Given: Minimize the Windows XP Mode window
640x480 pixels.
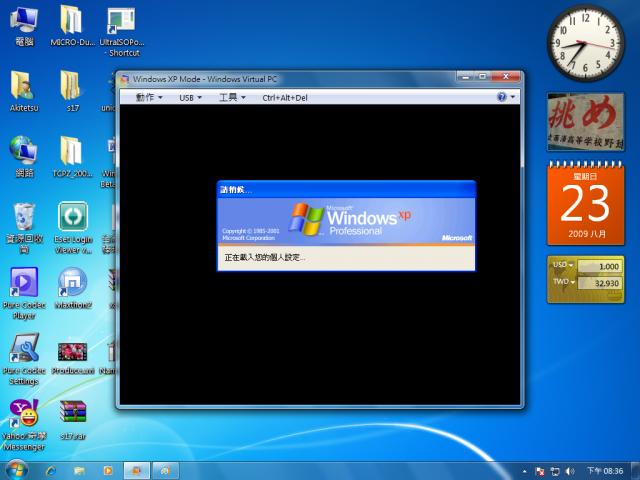Looking at the screenshot, I should pos(465,76).
